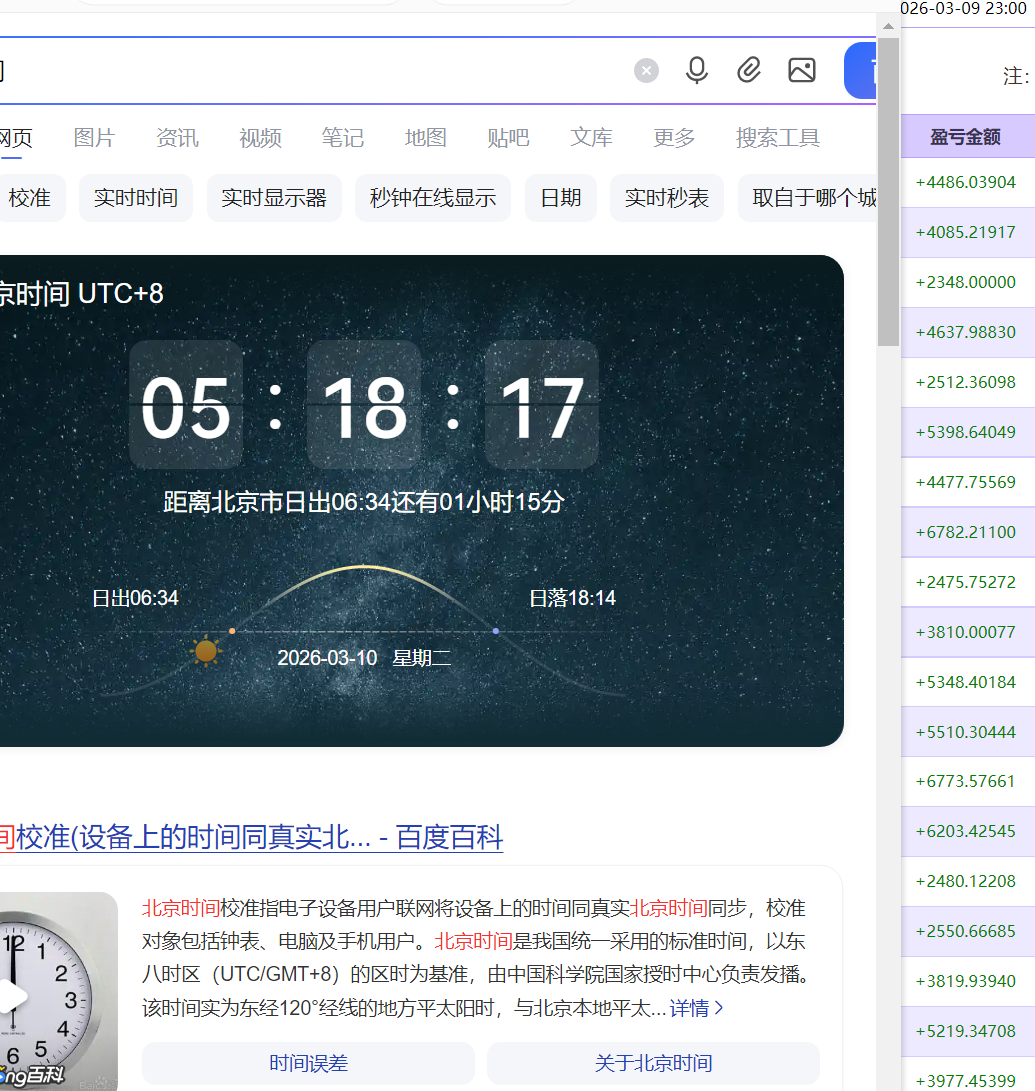Image resolution: width=1035 pixels, height=1091 pixels.
Task: Expand 详情 link in description
Action: pyautogui.click(x=696, y=1008)
